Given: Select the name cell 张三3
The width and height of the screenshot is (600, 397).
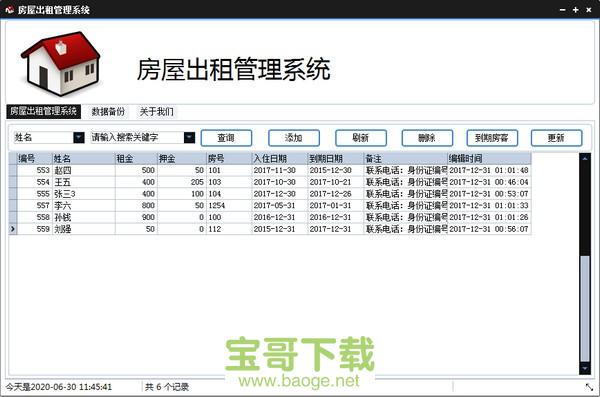Looking at the screenshot, I should click(83, 194).
